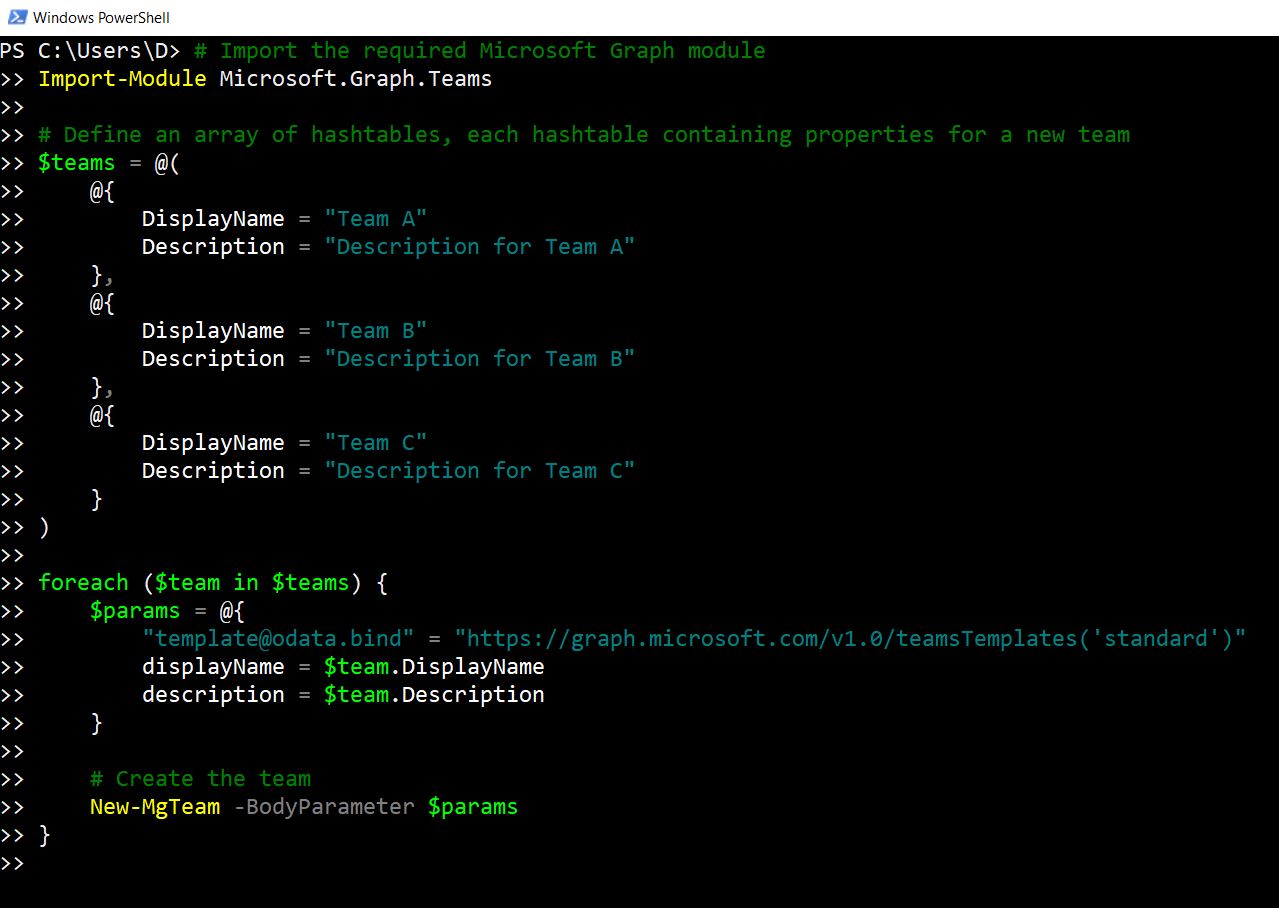Image resolution: width=1279 pixels, height=908 pixels.
Task: Click the comment defining array of hashtables
Action: pos(584,134)
